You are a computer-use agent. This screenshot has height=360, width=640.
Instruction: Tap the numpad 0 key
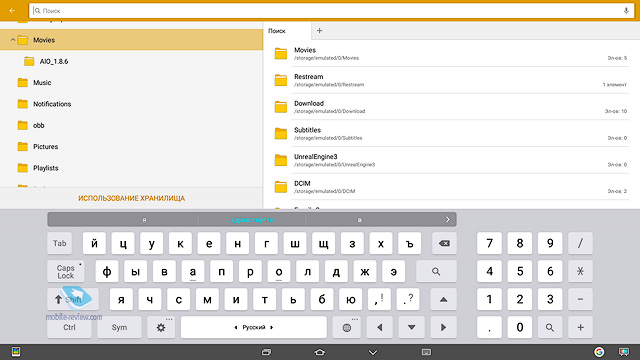click(520, 327)
